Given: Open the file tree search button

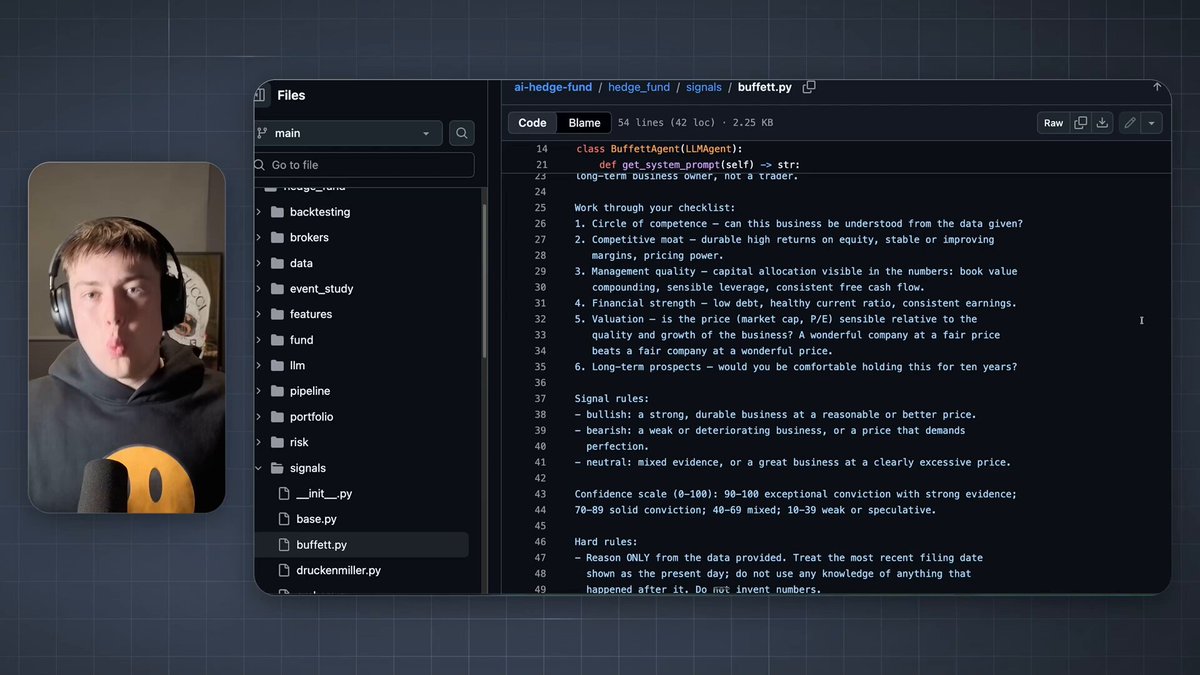Looking at the screenshot, I should tap(461, 133).
